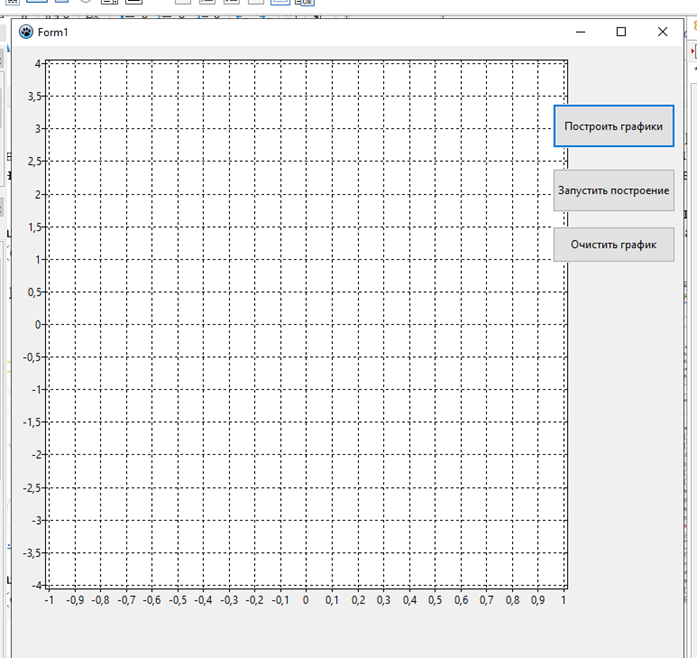
Task: Click the X-axis tick label "0,9"
Action: point(538,601)
